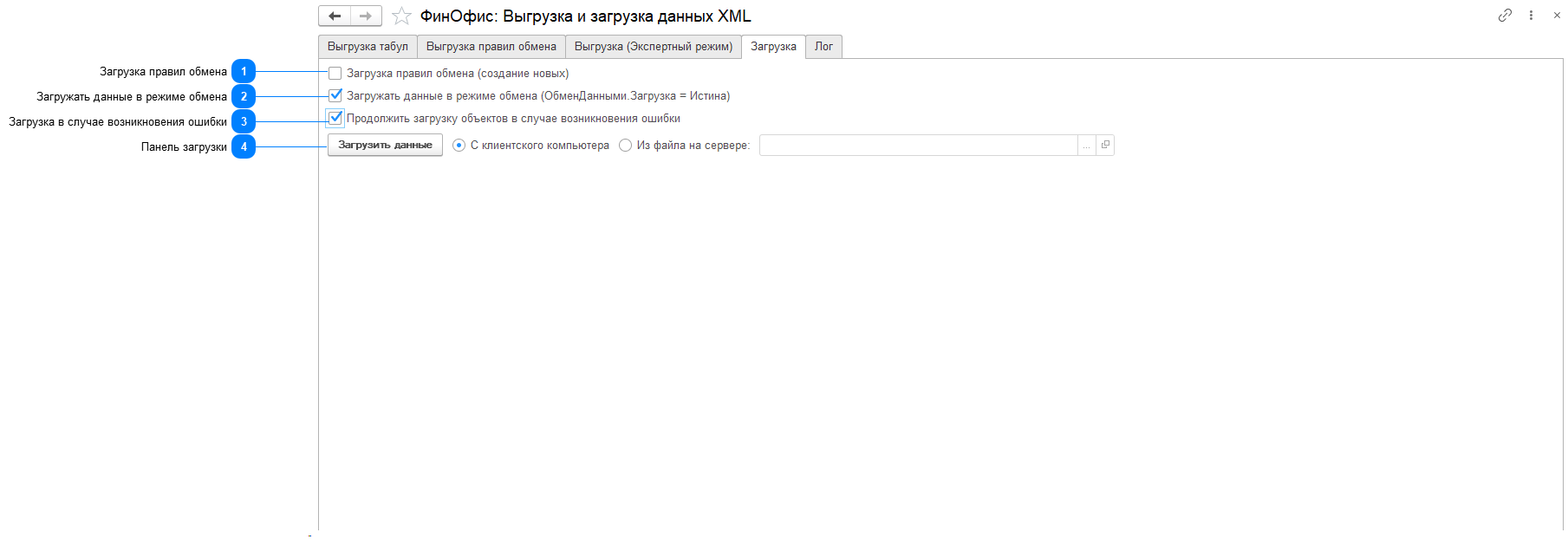This screenshot has width=1568, height=539.
Task: Choose Из файла на сервере radio option
Action: [x=626, y=146]
